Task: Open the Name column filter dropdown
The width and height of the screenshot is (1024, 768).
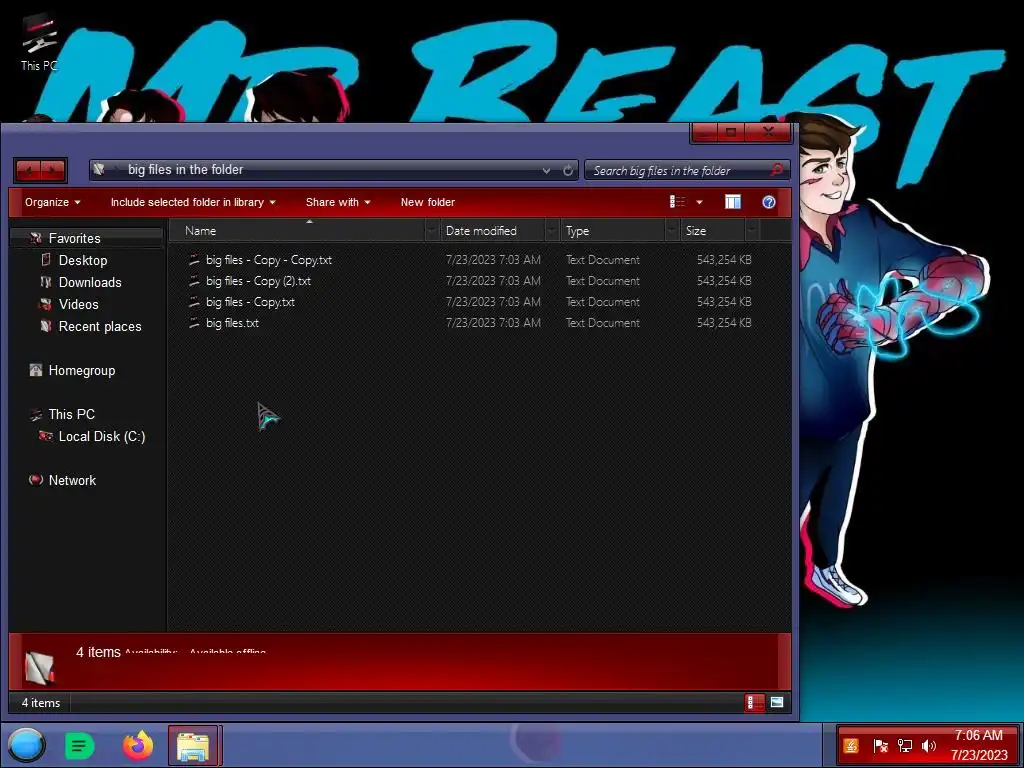Action: tap(431, 231)
